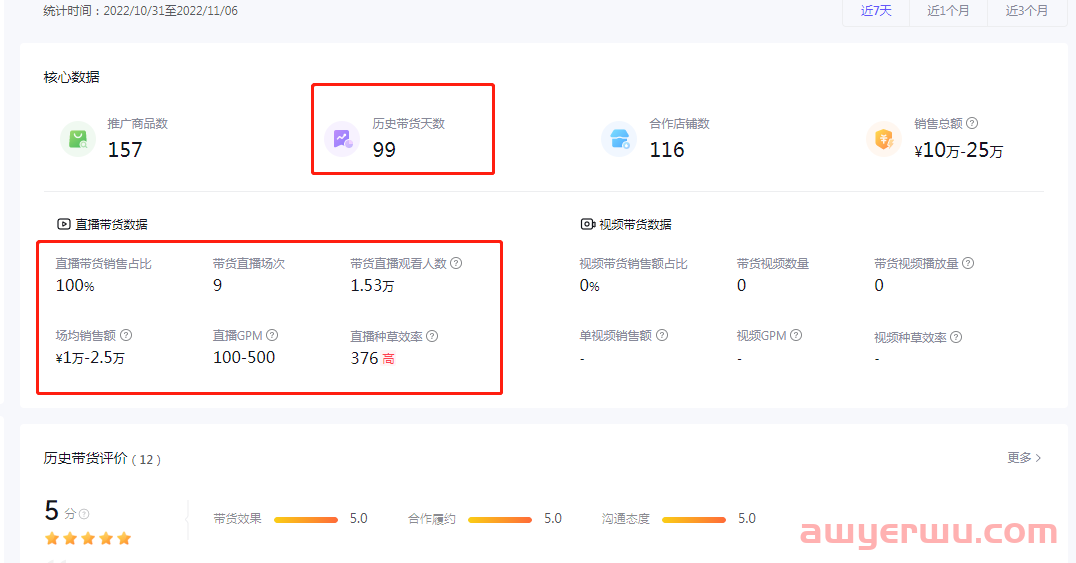Click the 合作店铺数 blue store icon
1076x563 pixels.
click(x=619, y=139)
